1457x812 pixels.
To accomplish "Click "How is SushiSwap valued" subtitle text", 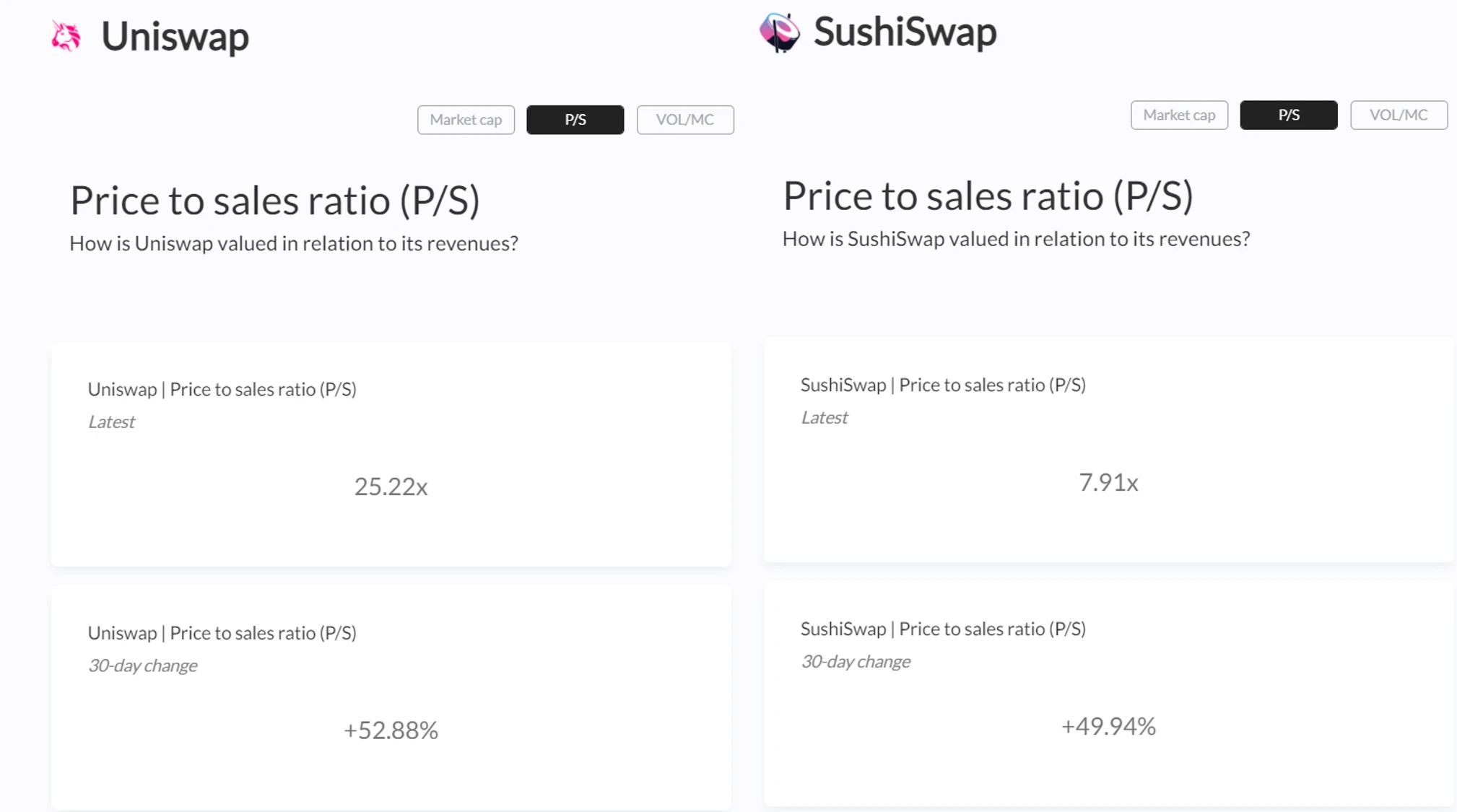I will tap(1015, 239).
